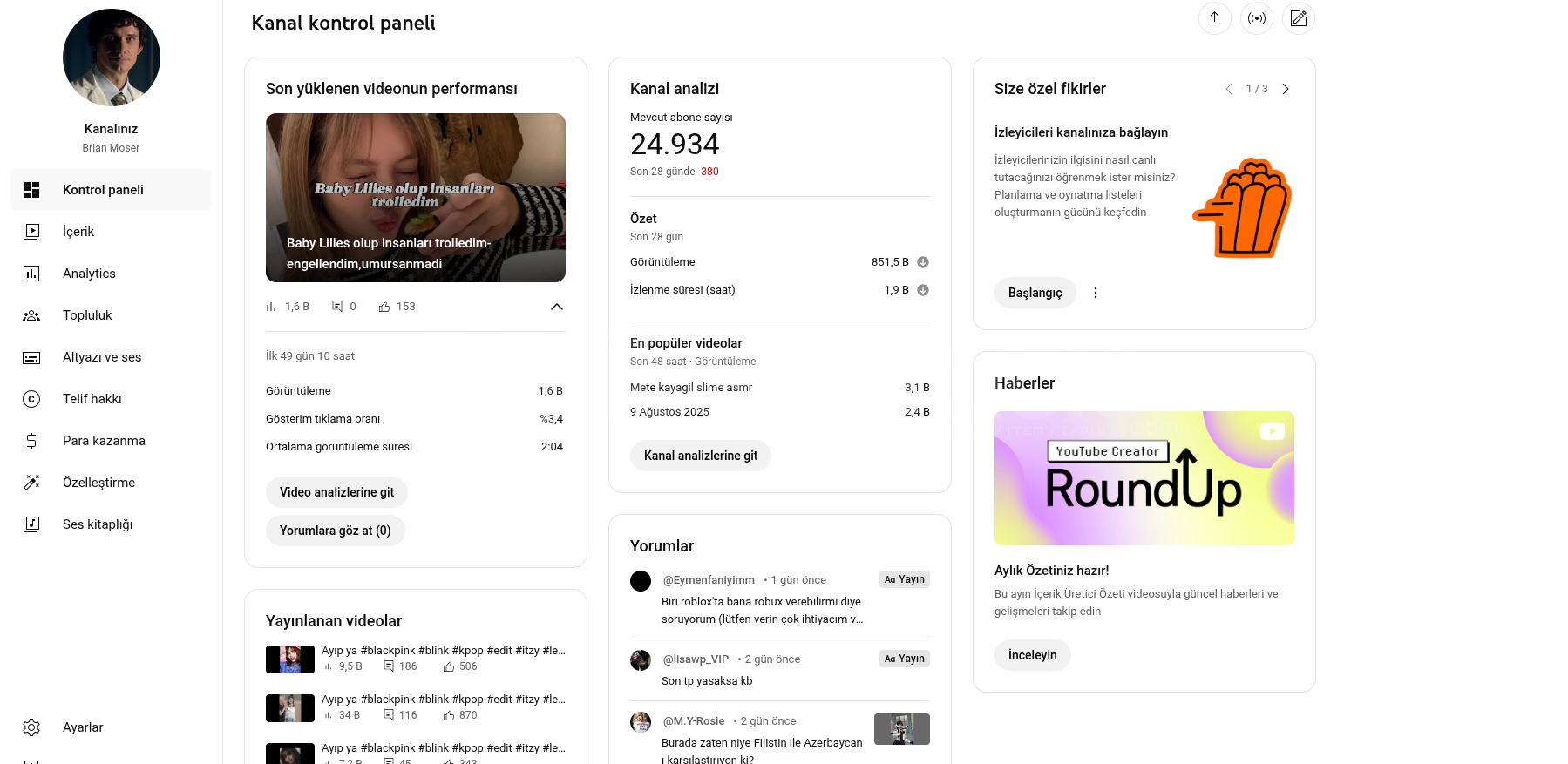The height and width of the screenshot is (764, 1568).
Task: Open popular video Mete kayagil slime asmr
Action: pos(691,388)
